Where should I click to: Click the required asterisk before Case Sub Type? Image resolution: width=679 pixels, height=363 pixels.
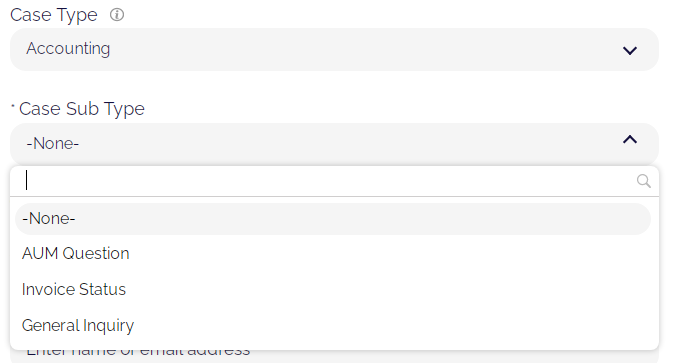click(x=13, y=105)
